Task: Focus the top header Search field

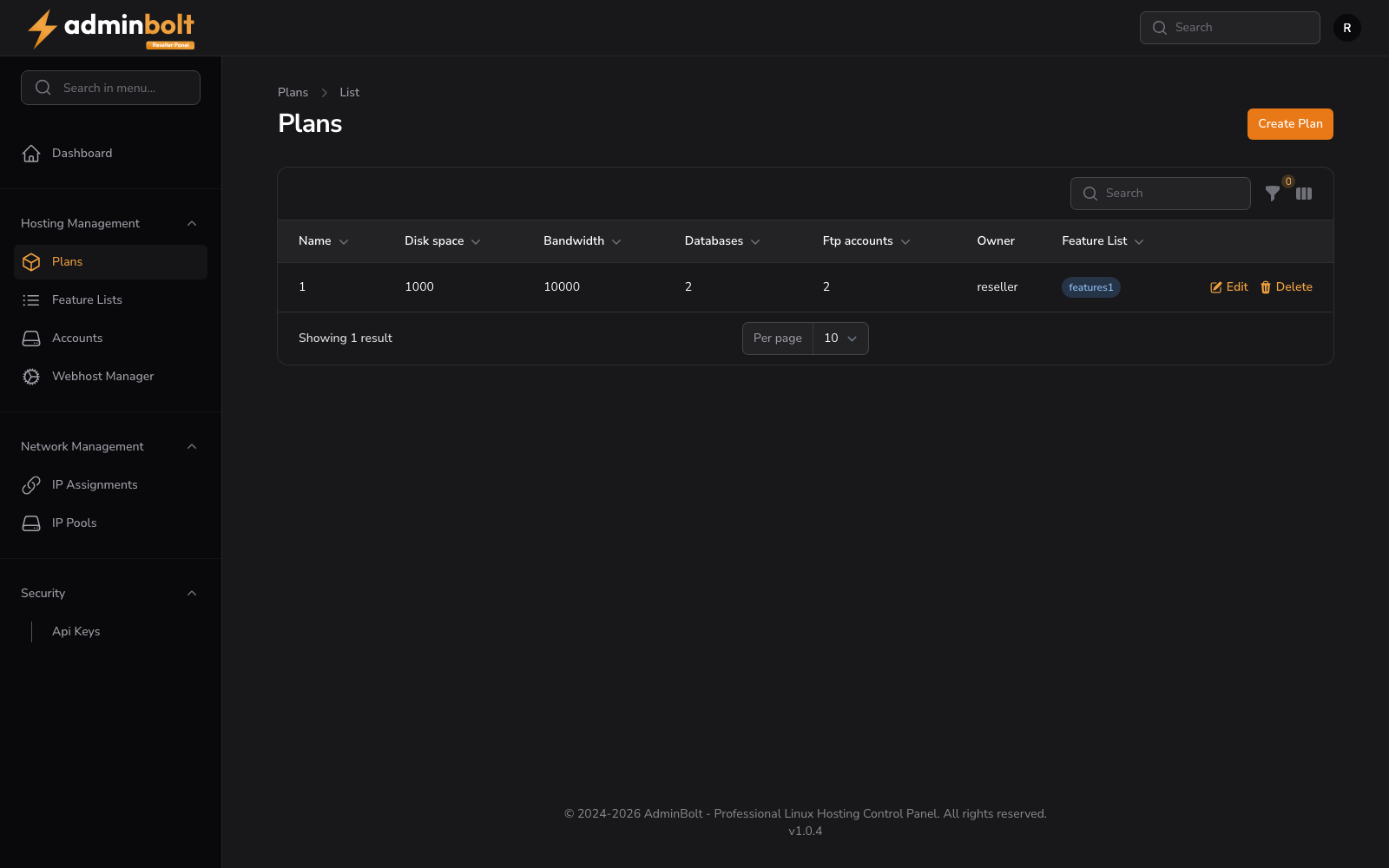Action: pos(1230,28)
